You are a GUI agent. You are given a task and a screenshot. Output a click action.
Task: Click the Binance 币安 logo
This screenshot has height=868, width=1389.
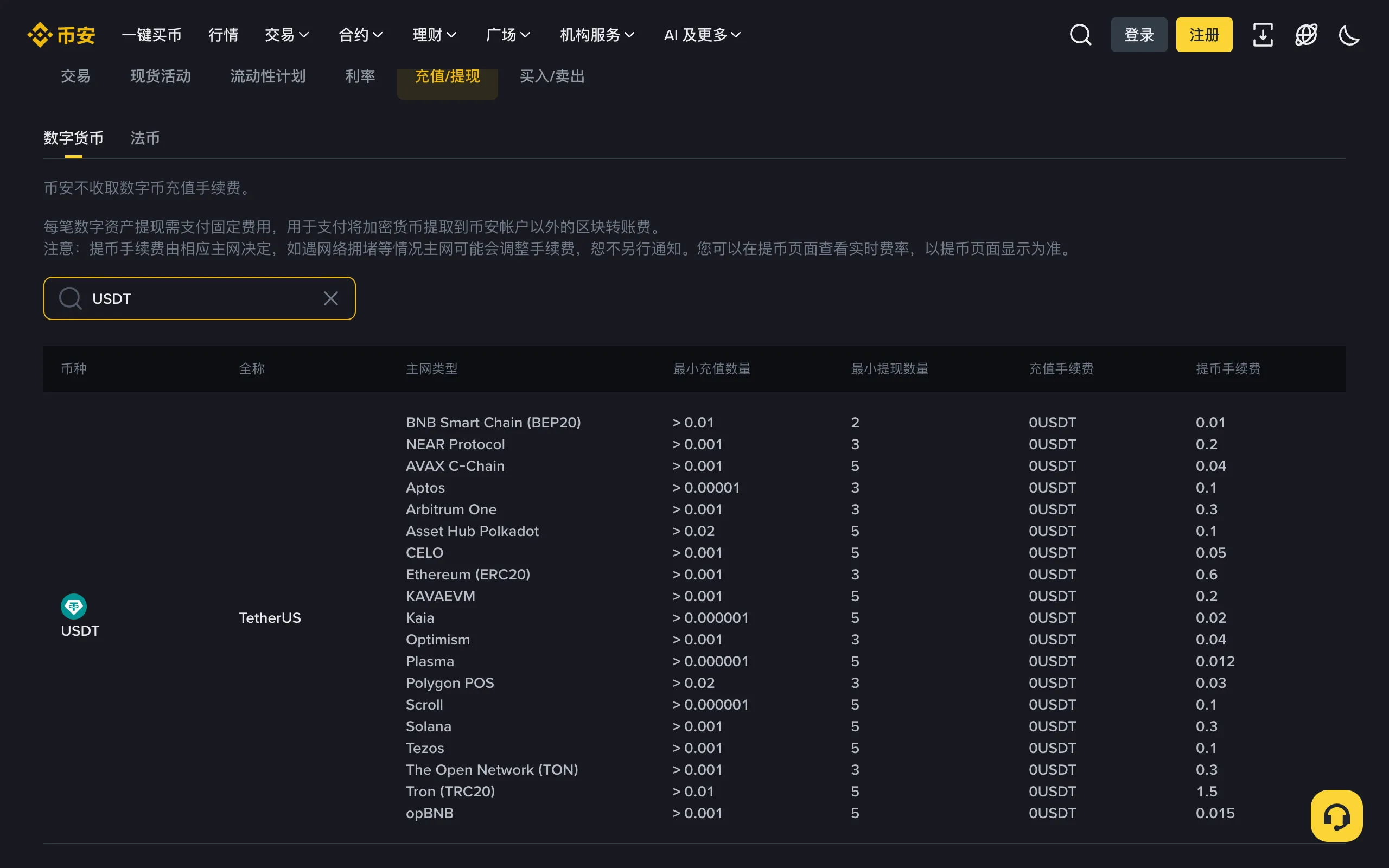point(61,35)
